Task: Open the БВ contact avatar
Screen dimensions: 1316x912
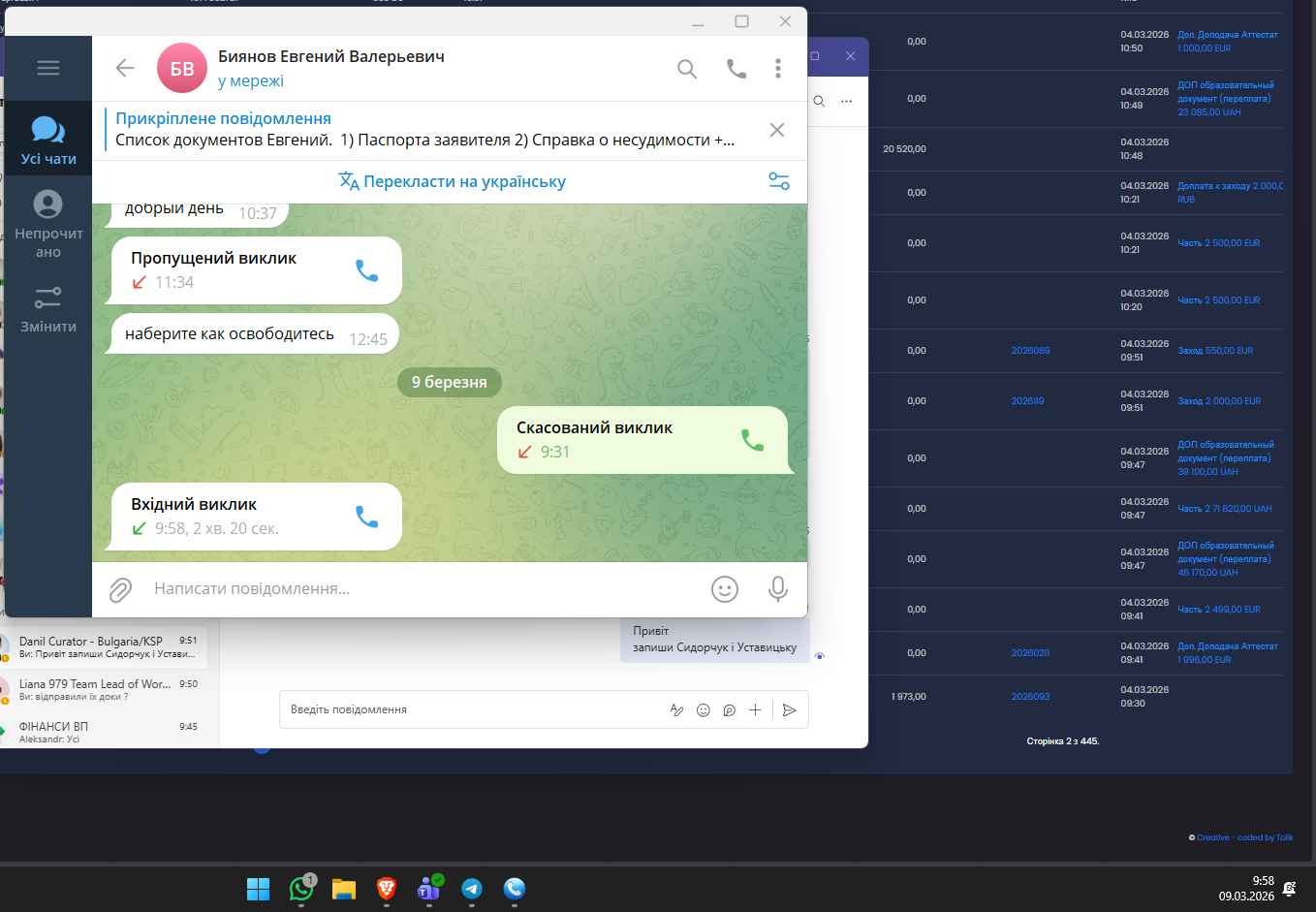Action: tap(182, 68)
